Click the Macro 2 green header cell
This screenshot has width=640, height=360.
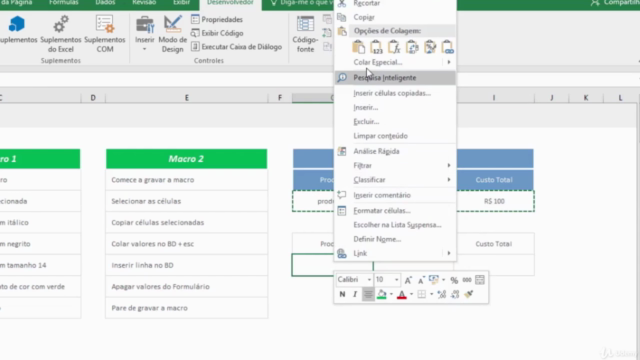[187, 159]
